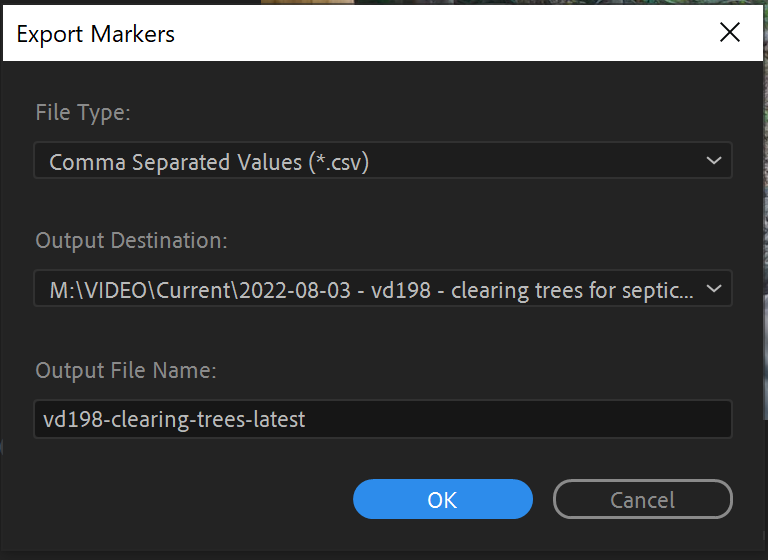The height and width of the screenshot is (560, 768).
Task: Click the M:\VIDEO\Current destination path
Action: pos(370,289)
